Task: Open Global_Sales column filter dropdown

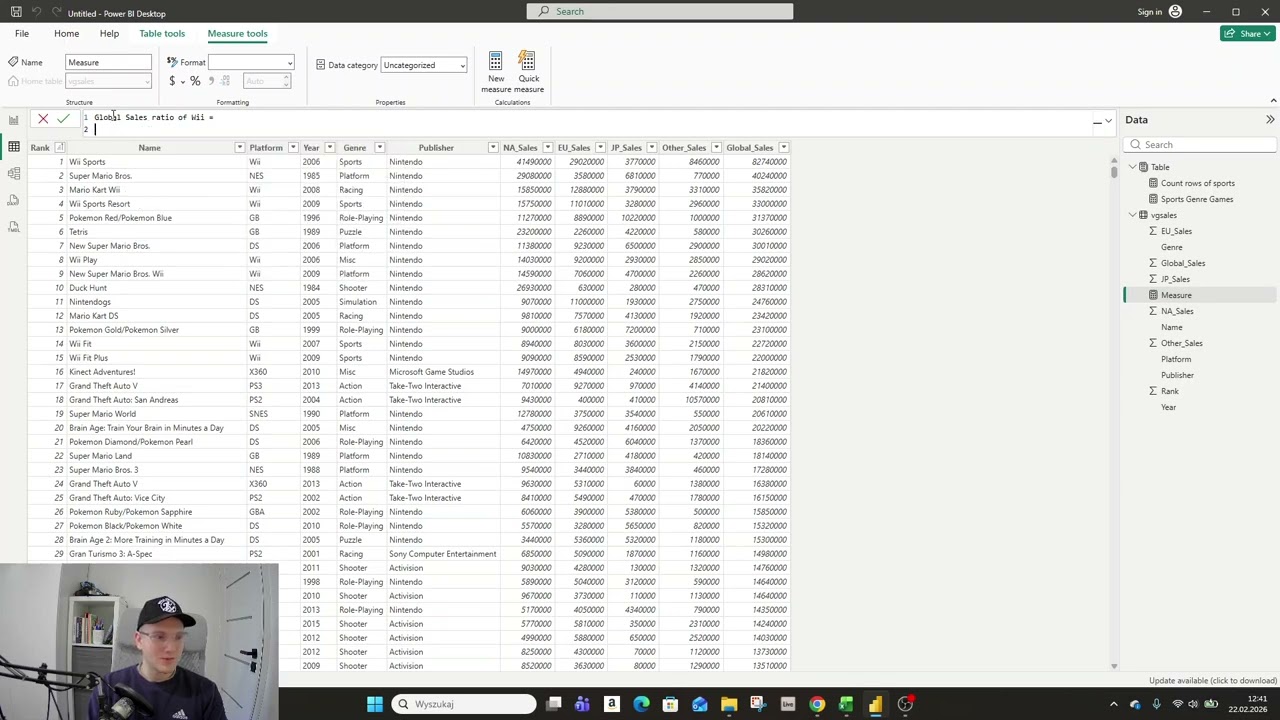Action: pyautogui.click(x=783, y=148)
